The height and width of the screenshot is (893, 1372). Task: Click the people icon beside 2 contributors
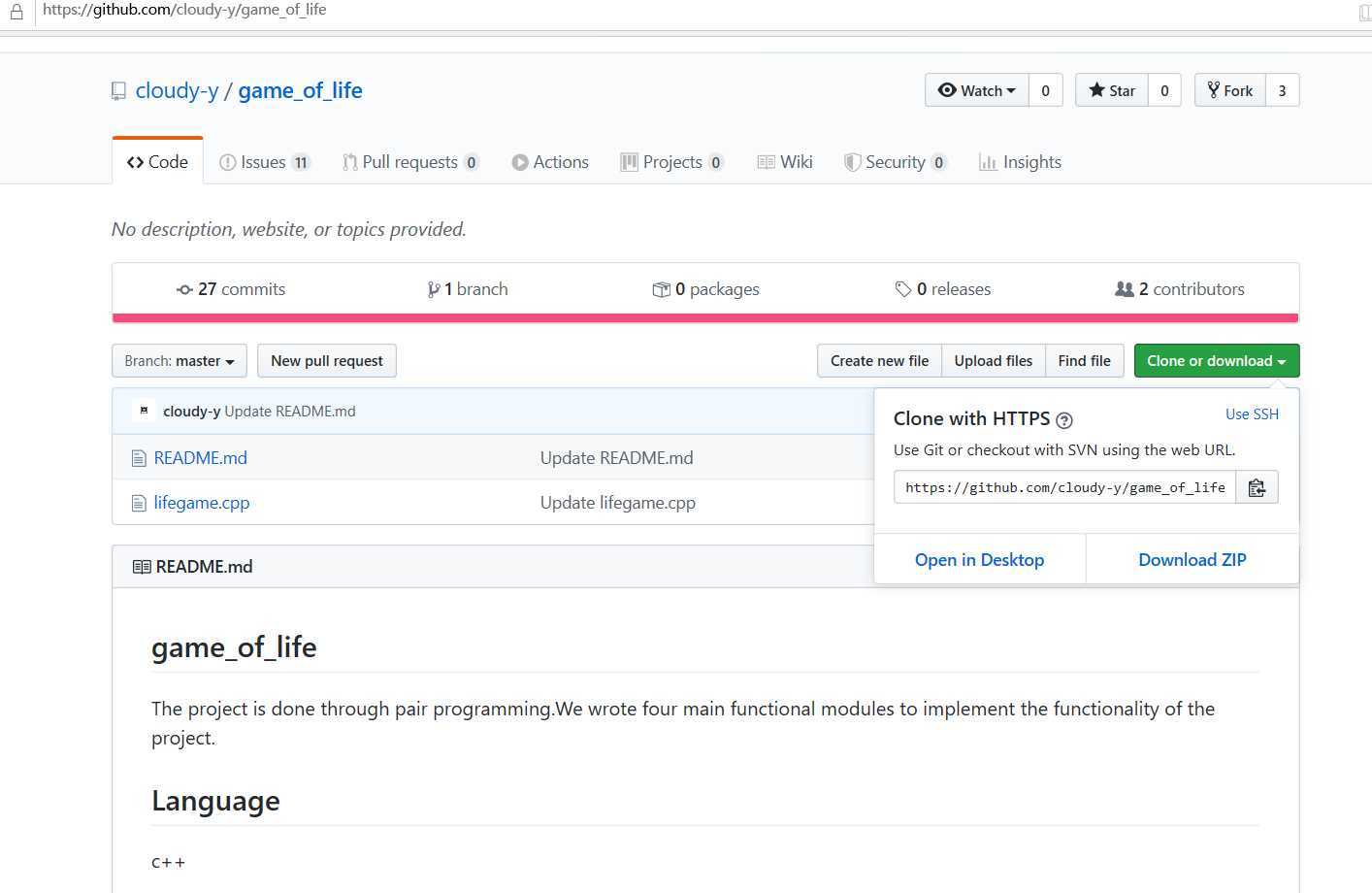1125,289
